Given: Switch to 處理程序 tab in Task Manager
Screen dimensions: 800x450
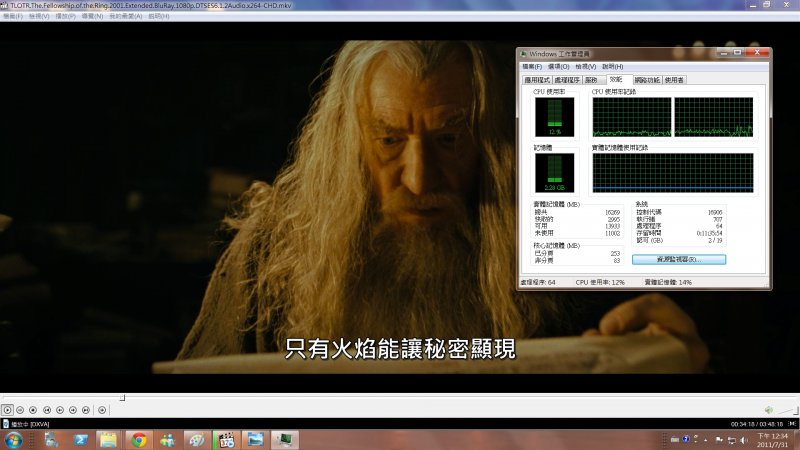Looking at the screenshot, I should 566,79.
